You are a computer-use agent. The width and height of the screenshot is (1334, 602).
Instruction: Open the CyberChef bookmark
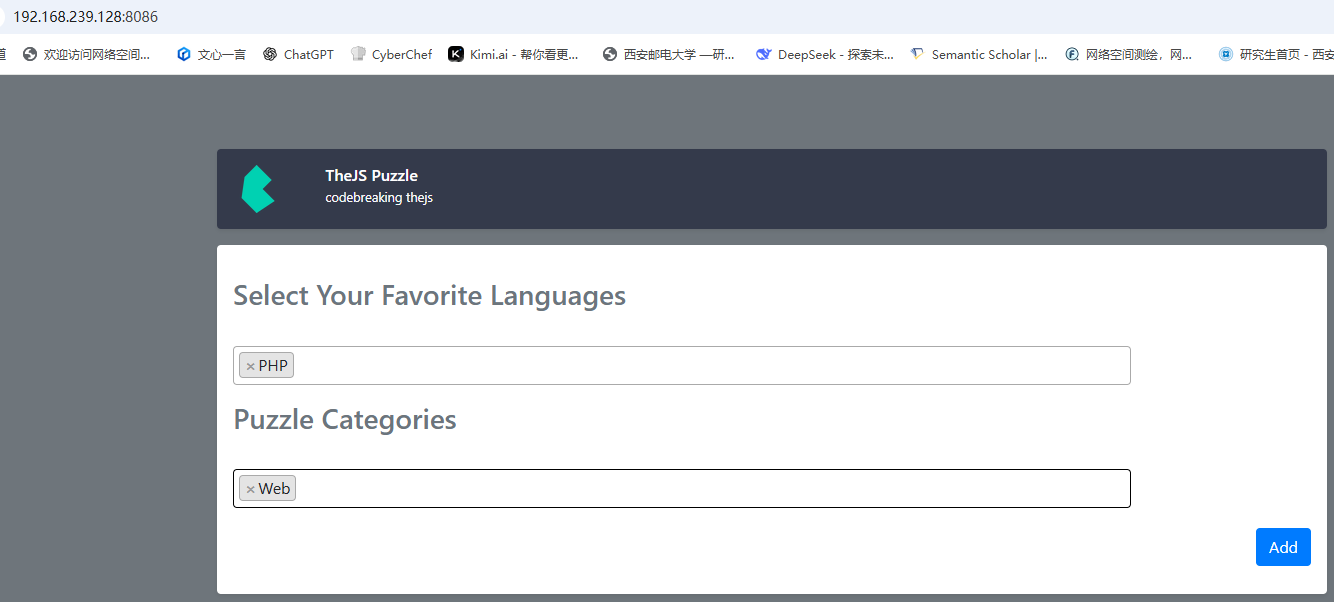(392, 55)
